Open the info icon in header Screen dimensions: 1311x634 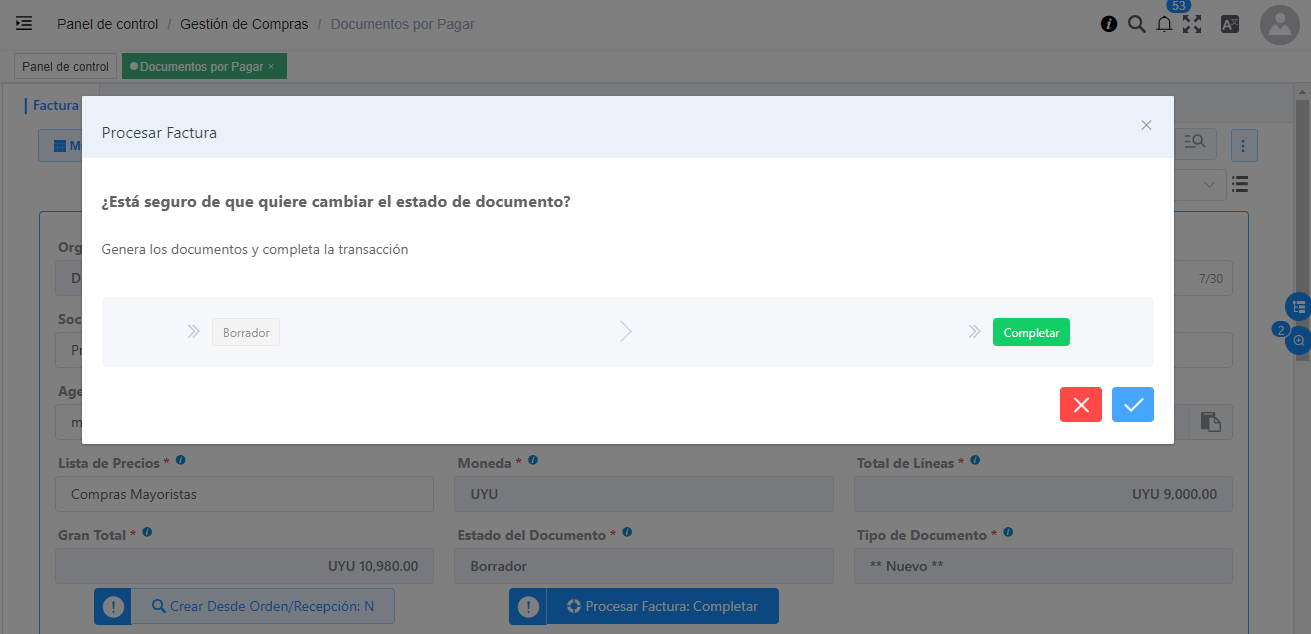tap(1108, 24)
